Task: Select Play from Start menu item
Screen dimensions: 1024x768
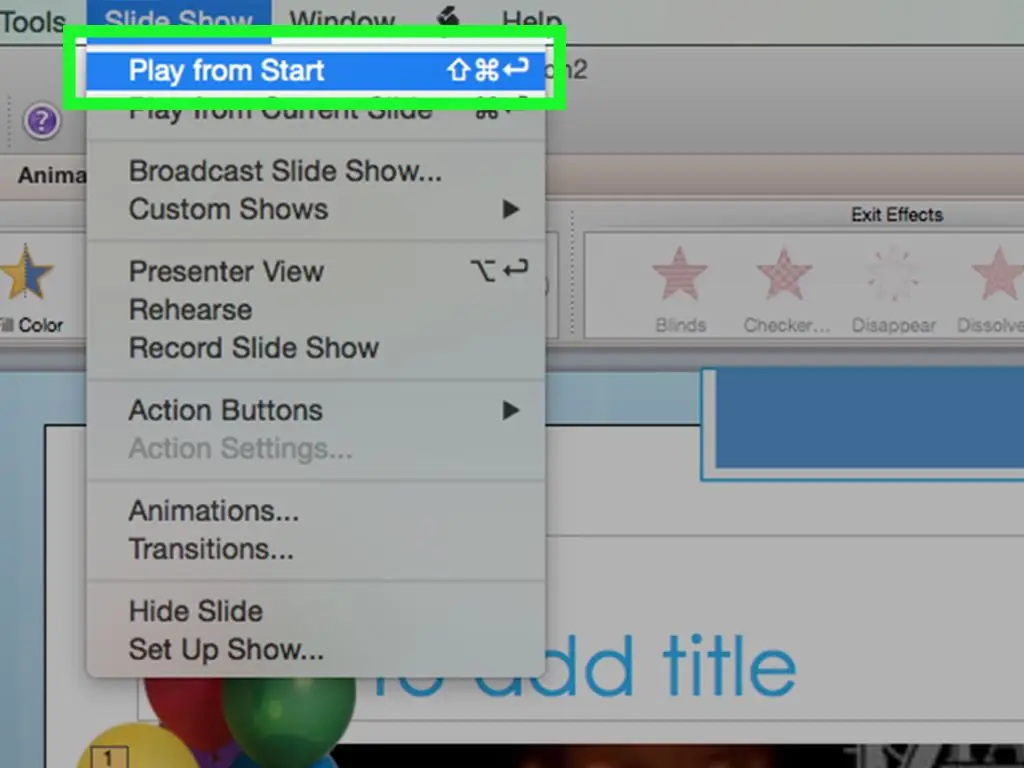Action: pos(316,70)
